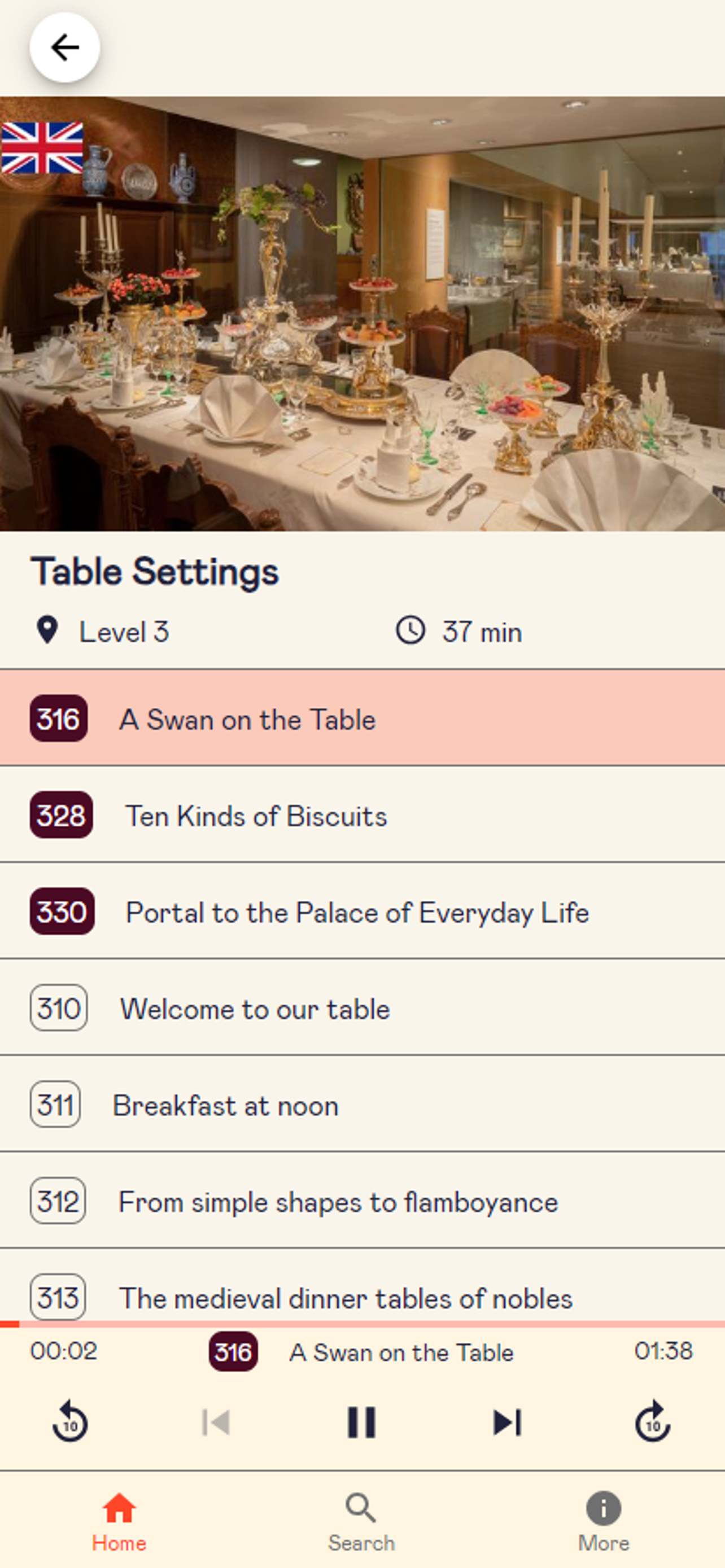Go back using the arrow button
Image resolution: width=725 pixels, height=1568 pixels.
coord(64,47)
